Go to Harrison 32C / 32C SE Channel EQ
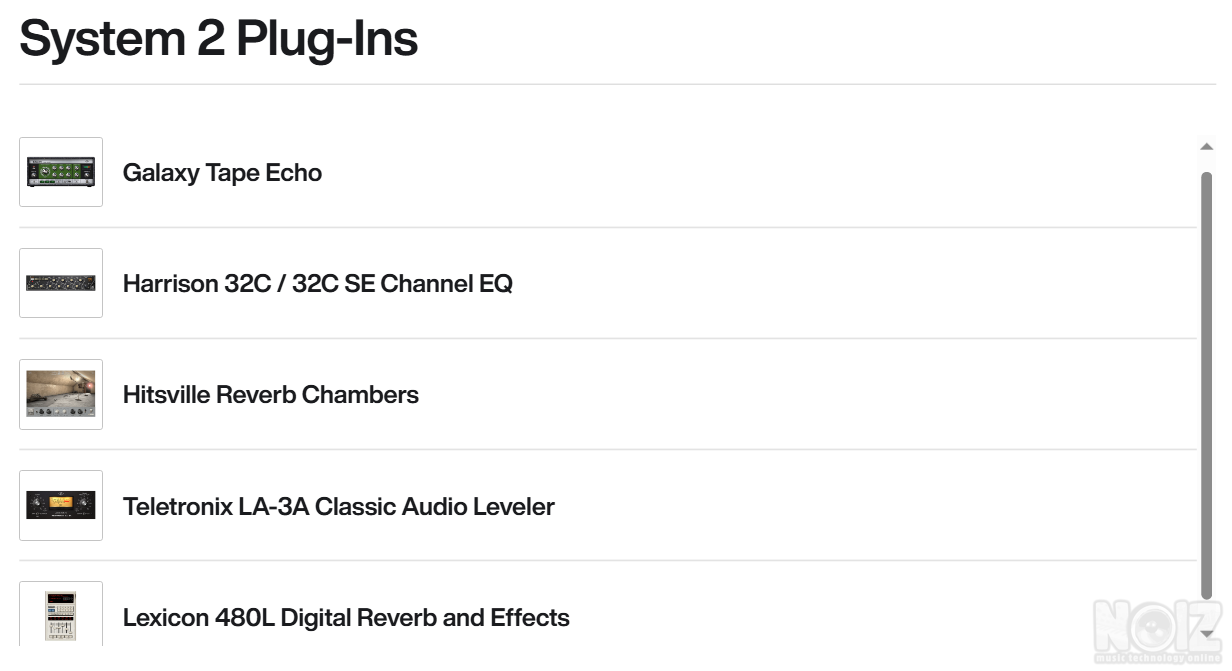The image size is (1232, 671). tap(317, 284)
